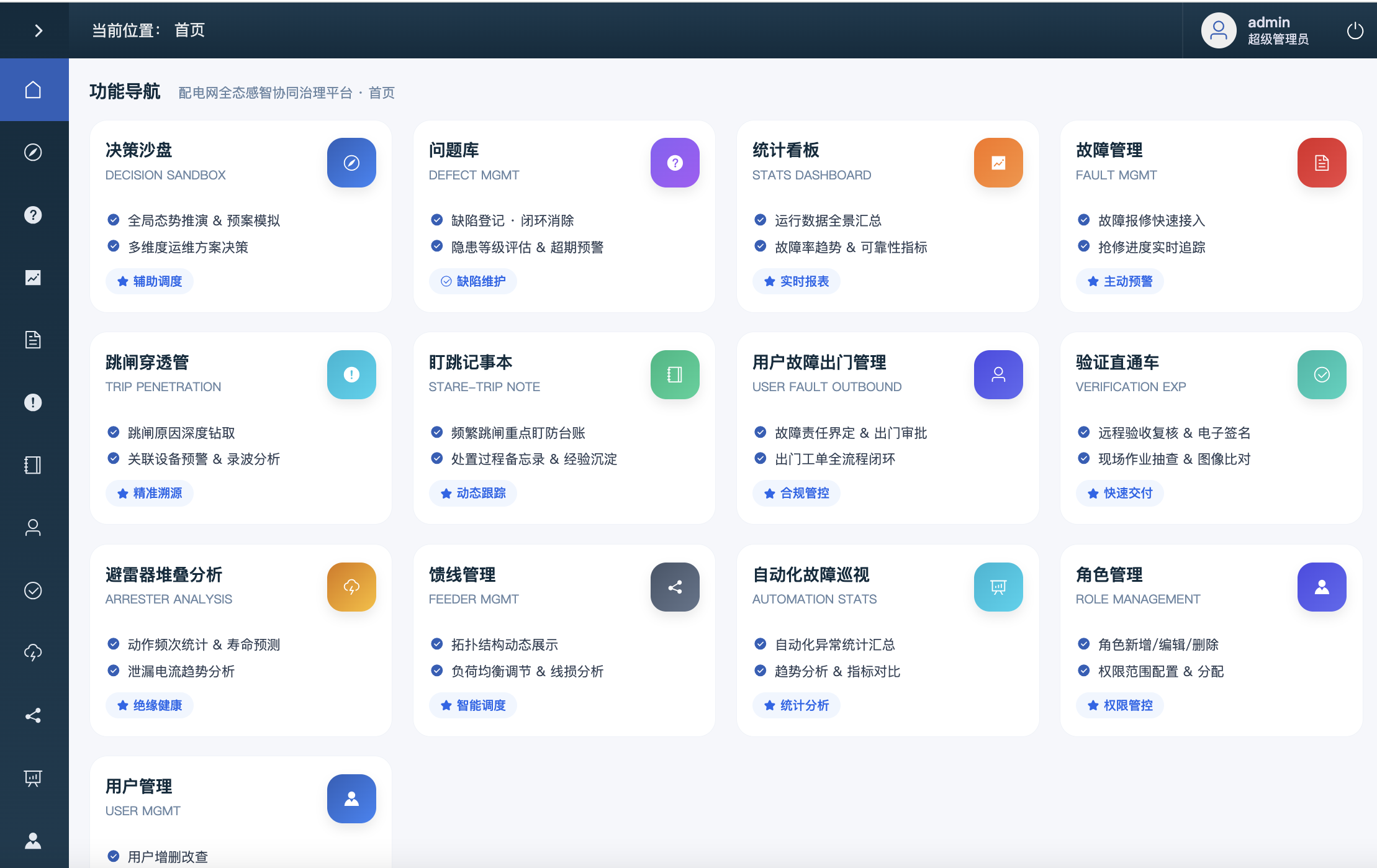This screenshot has width=1377, height=868.
Task: Open the check-circle icon in sidebar
Action: [x=33, y=590]
